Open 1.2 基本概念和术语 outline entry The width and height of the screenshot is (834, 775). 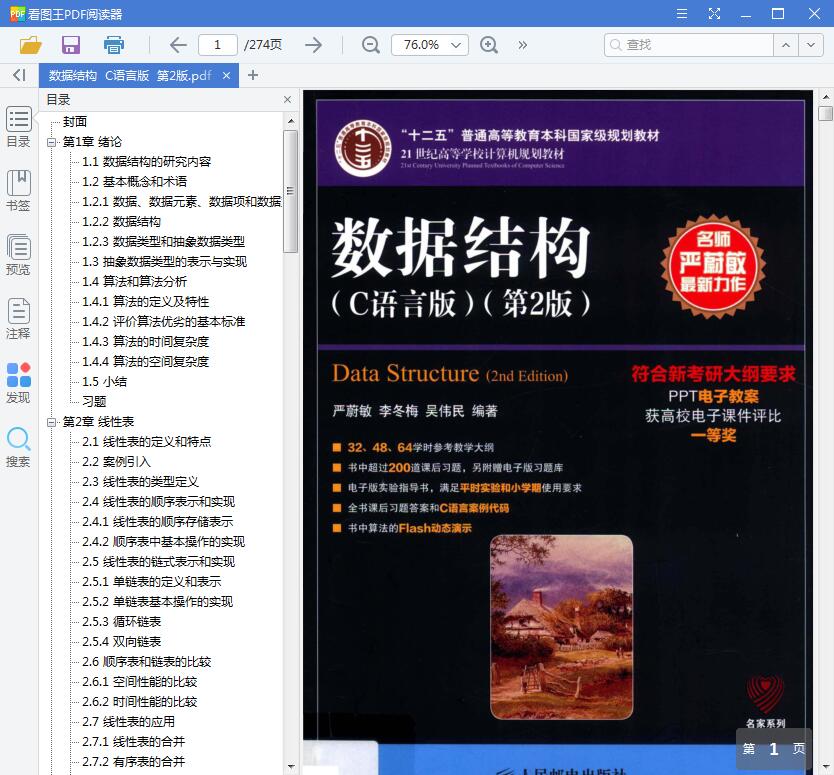(135, 182)
